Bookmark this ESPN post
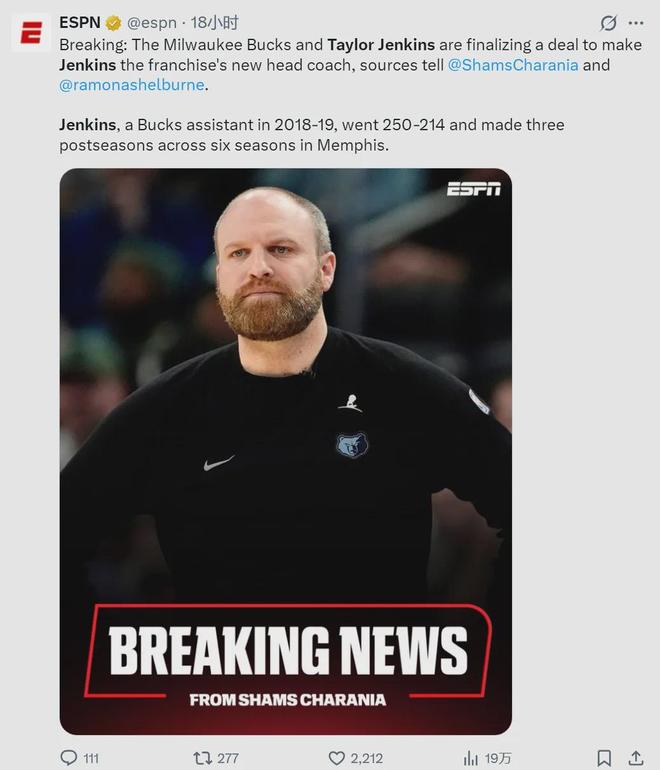This screenshot has height=770, width=660. [x=604, y=758]
